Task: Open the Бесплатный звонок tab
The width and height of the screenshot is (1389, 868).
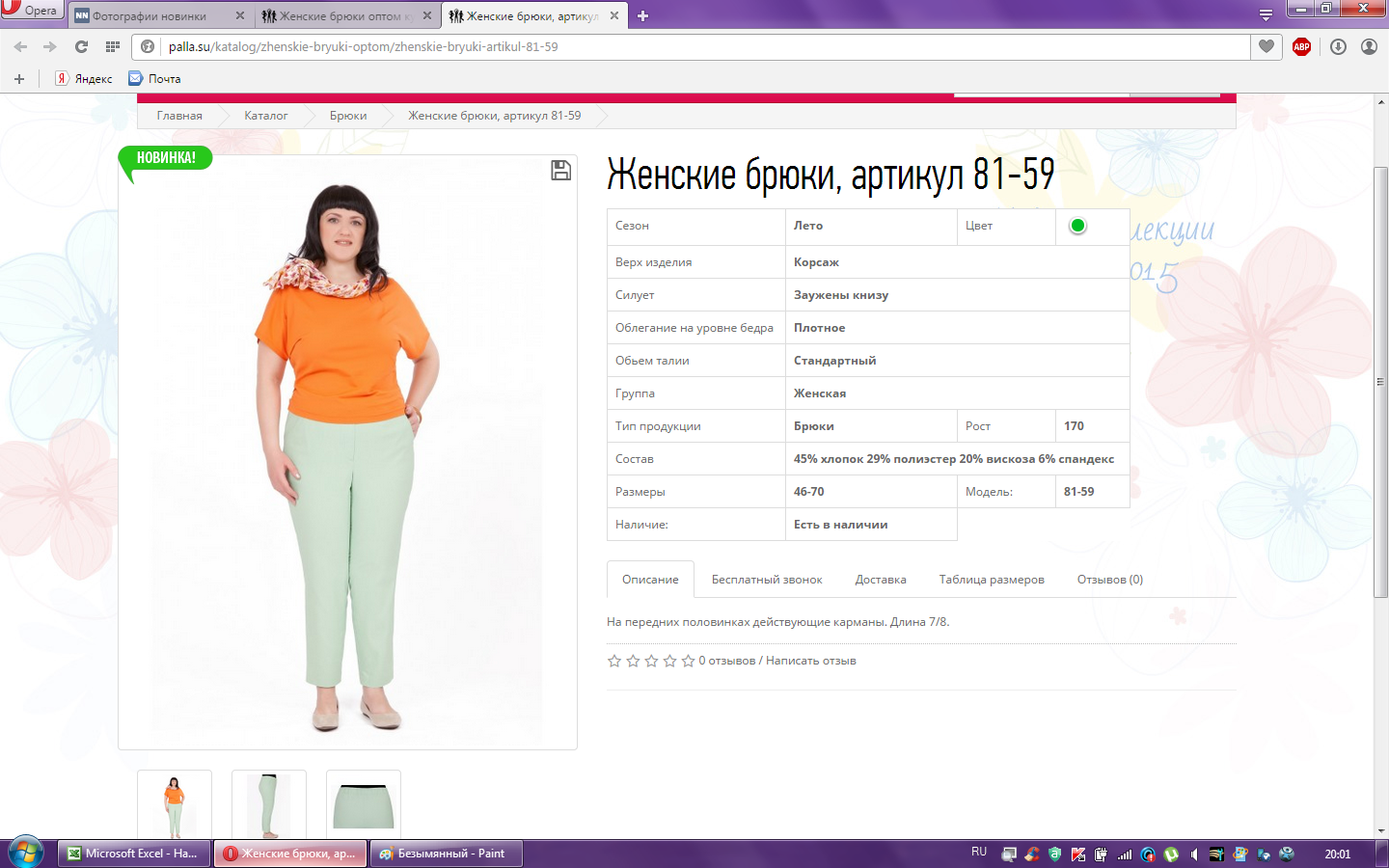Action: pos(767,580)
